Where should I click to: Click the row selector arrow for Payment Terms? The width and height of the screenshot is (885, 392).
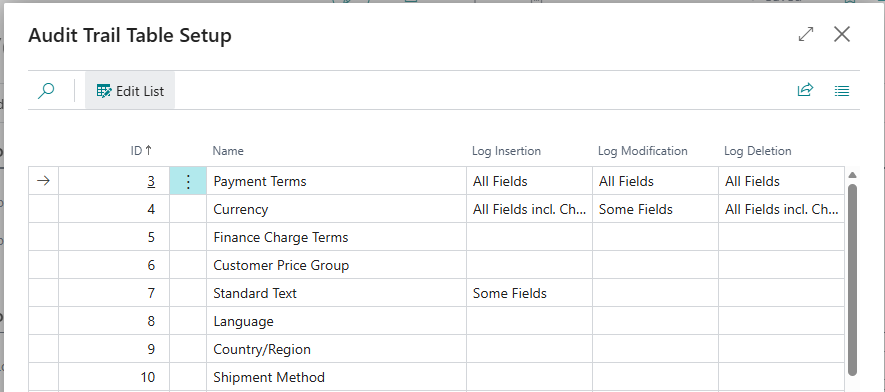click(x=43, y=181)
